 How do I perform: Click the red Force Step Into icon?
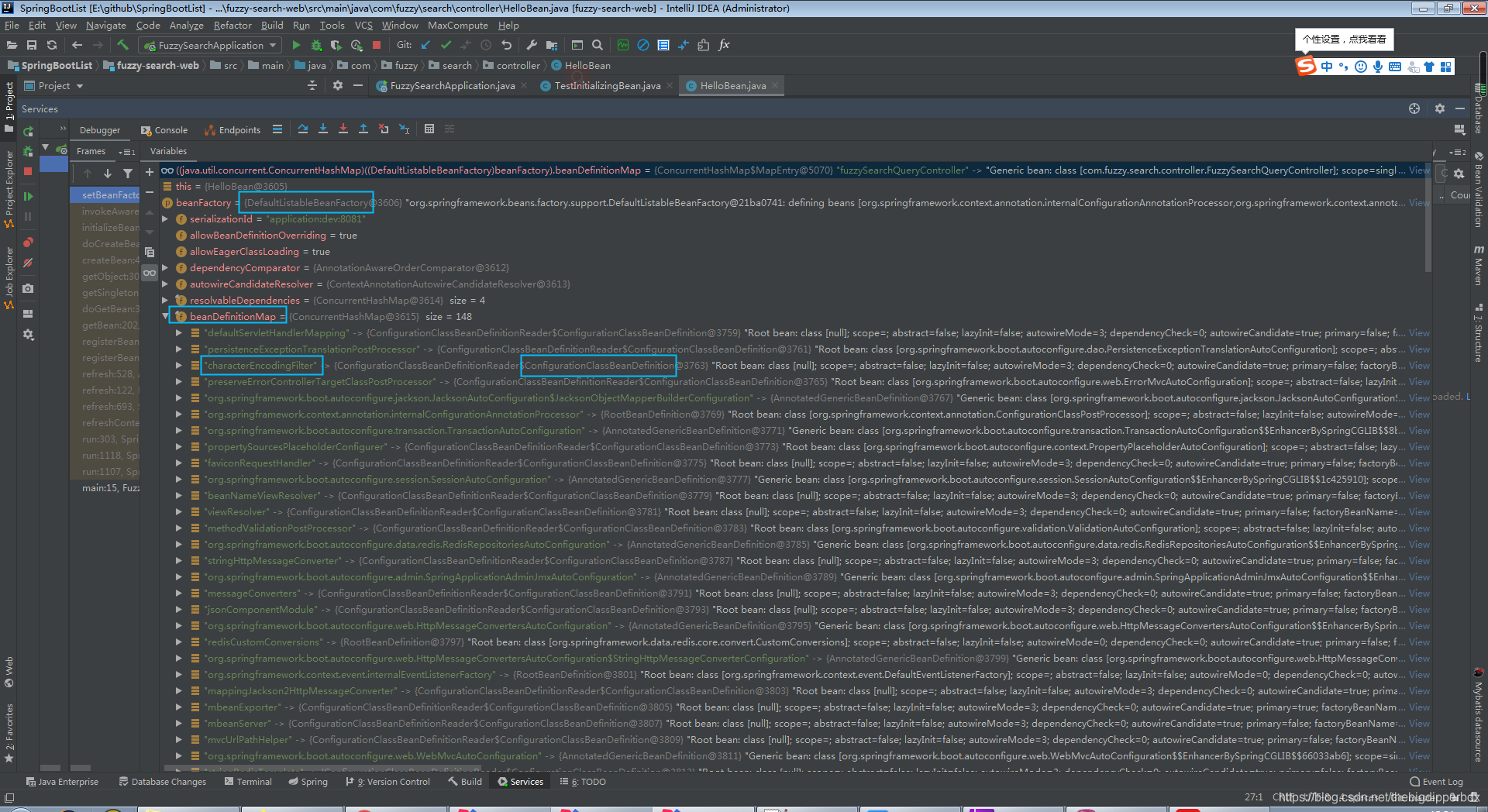343,129
